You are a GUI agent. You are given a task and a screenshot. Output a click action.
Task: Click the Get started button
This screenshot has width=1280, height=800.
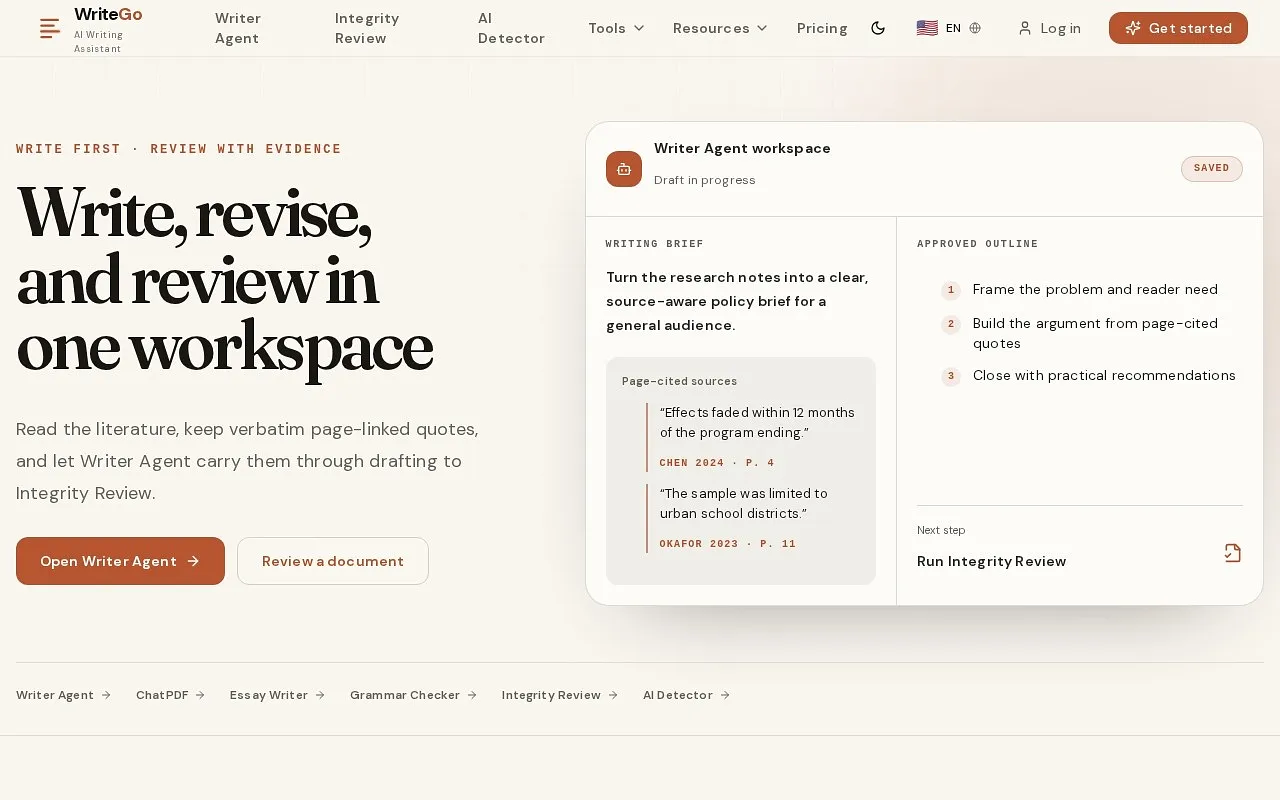[x=1178, y=28]
